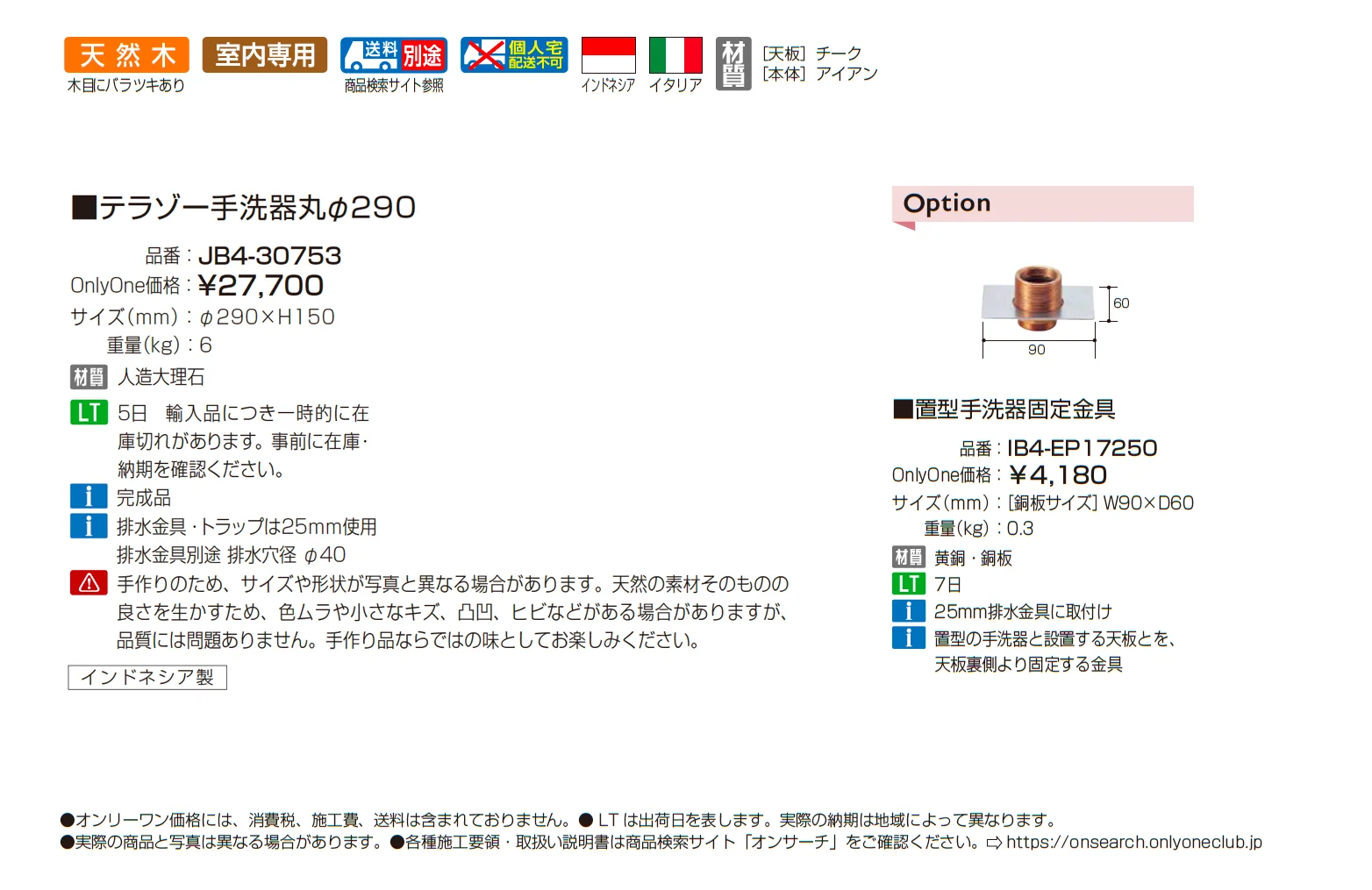Click the 材質 icon beside 黄銅・銅板

(909, 557)
